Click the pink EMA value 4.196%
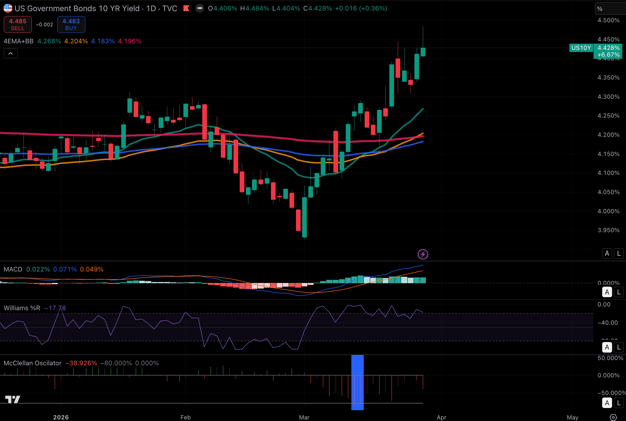The width and height of the screenshot is (626, 421). pos(129,41)
